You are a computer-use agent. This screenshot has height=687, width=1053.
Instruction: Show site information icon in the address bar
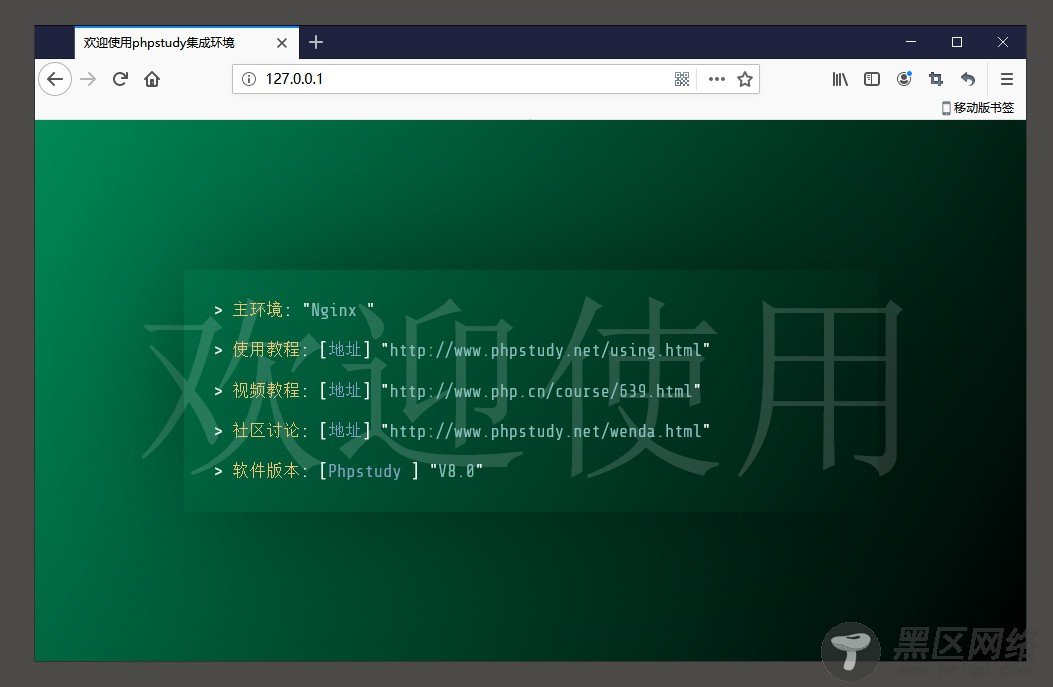pos(248,79)
